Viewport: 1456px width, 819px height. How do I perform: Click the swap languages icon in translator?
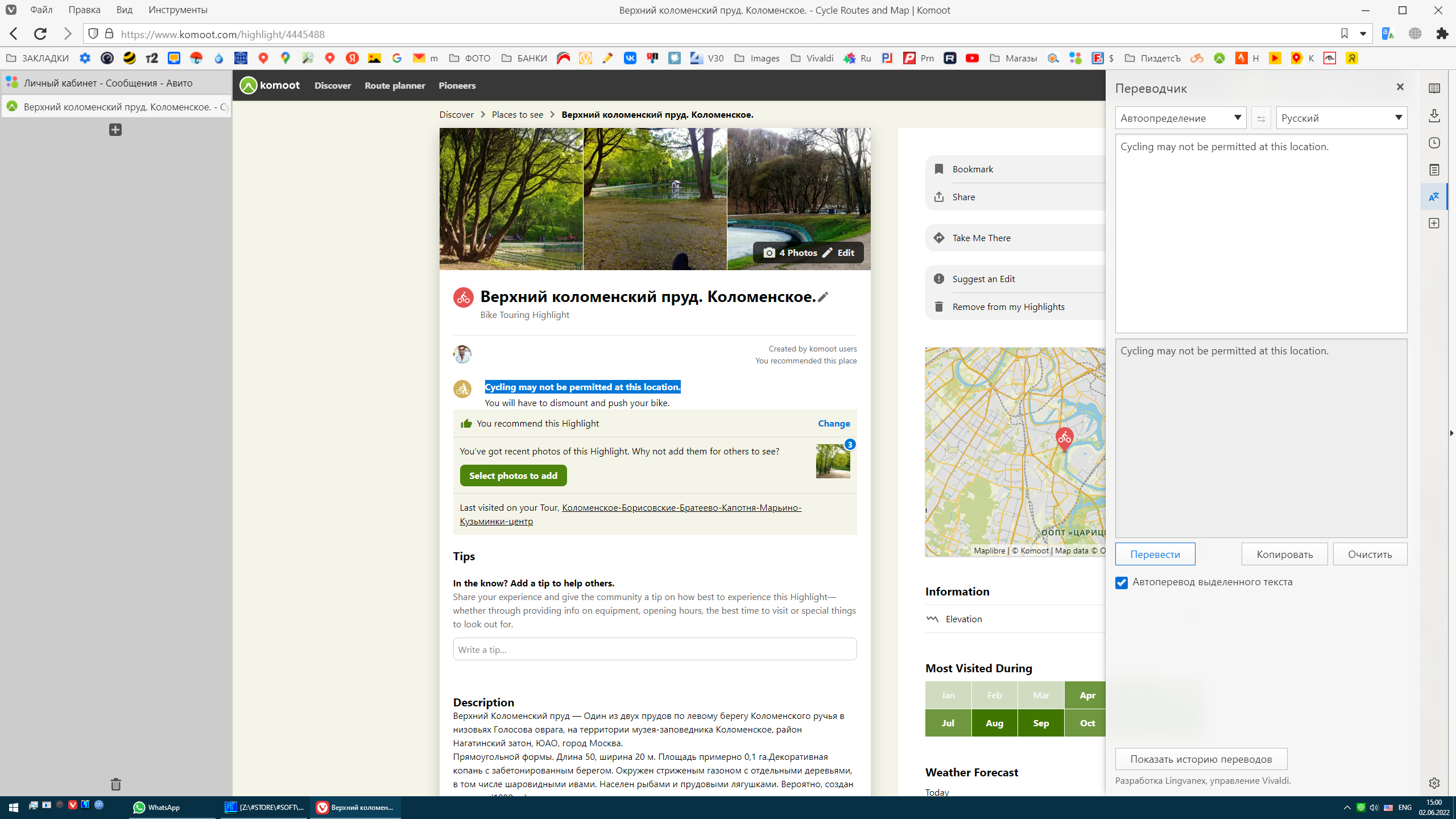click(1261, 118)
